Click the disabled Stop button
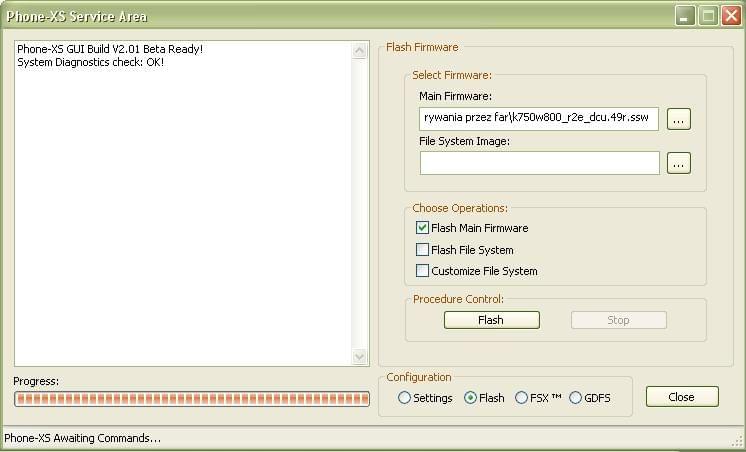The height and width of the screenshot is (452, 746). (618, 320)
